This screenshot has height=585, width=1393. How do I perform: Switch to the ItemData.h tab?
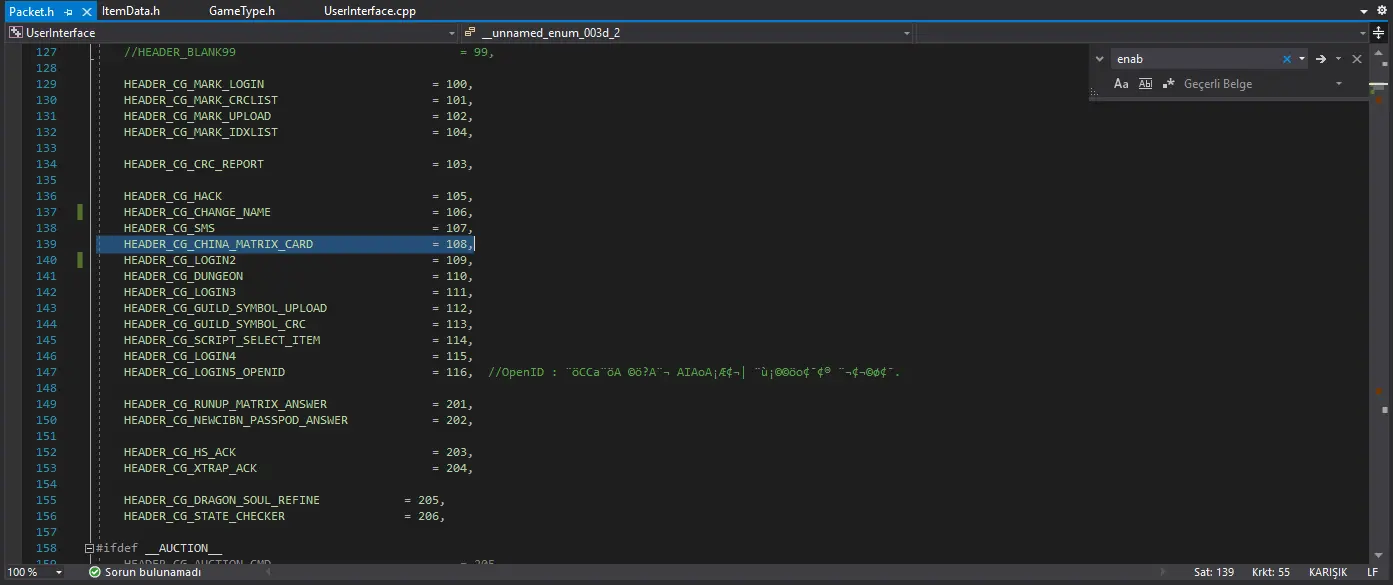(131, 12)
